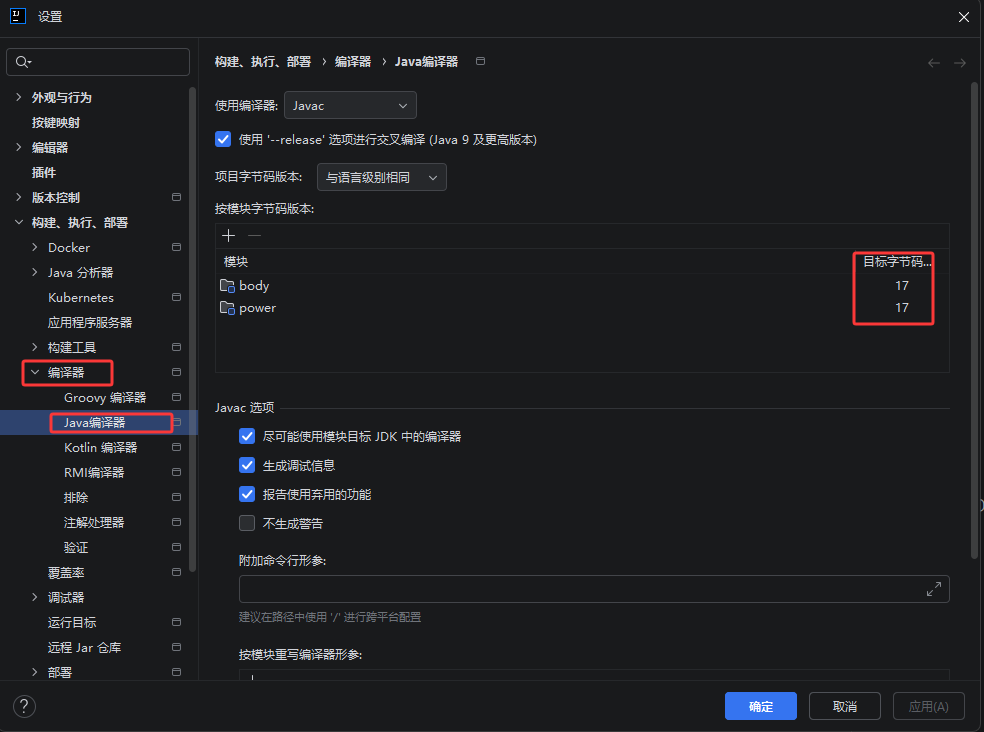Open the help question mark icon
The image size is (984, 732).
(x=24, y=706)
